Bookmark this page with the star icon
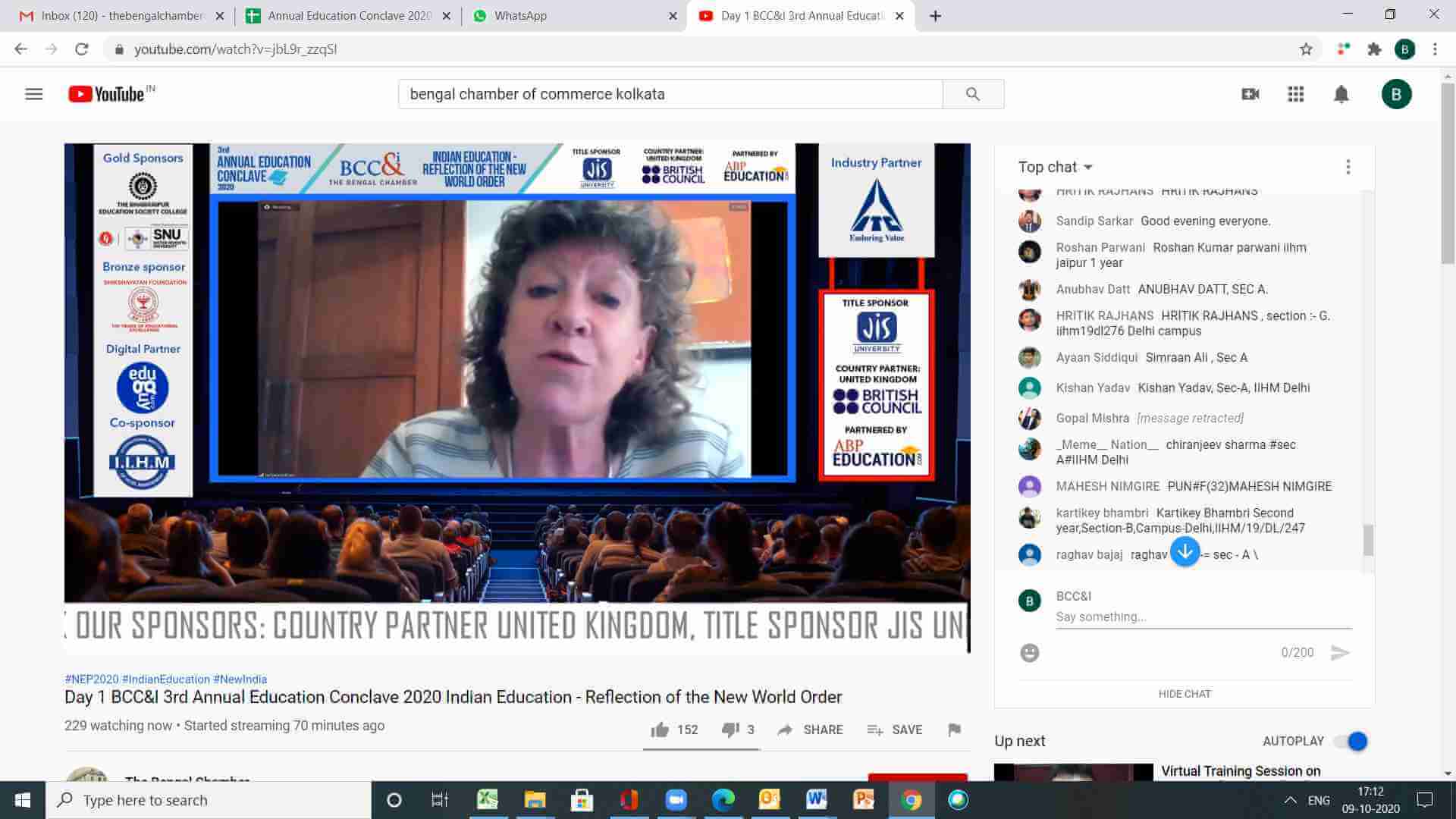 pyautogui.click(x=1306, y=49)
